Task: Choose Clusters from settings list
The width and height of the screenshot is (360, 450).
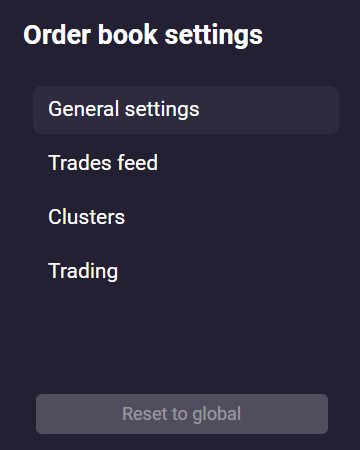Action: click(x=186, y=217)
